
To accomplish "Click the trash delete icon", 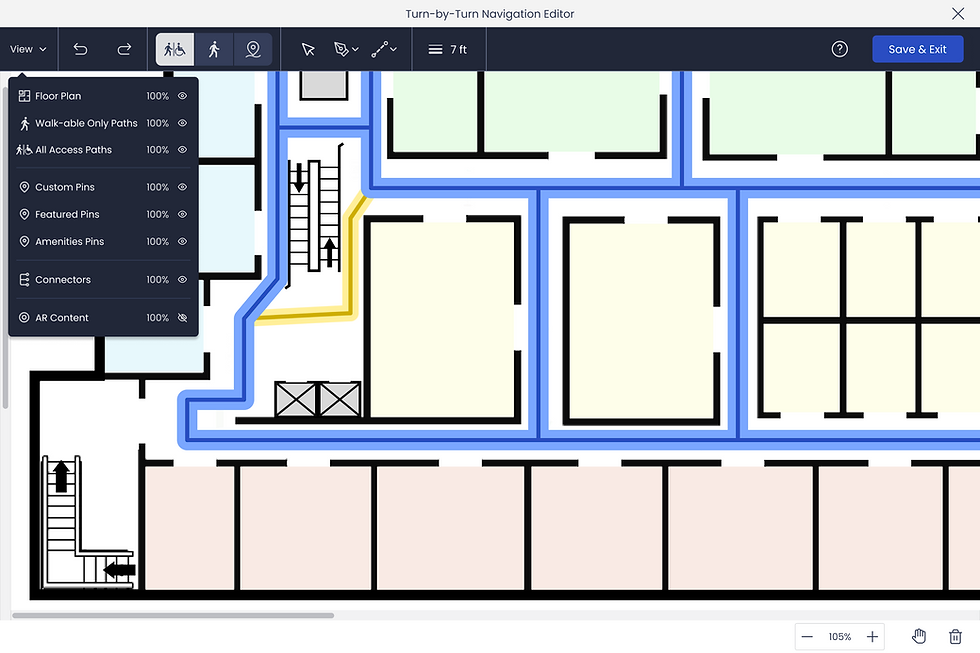I will pyautogui.click(x=955, y=636).
